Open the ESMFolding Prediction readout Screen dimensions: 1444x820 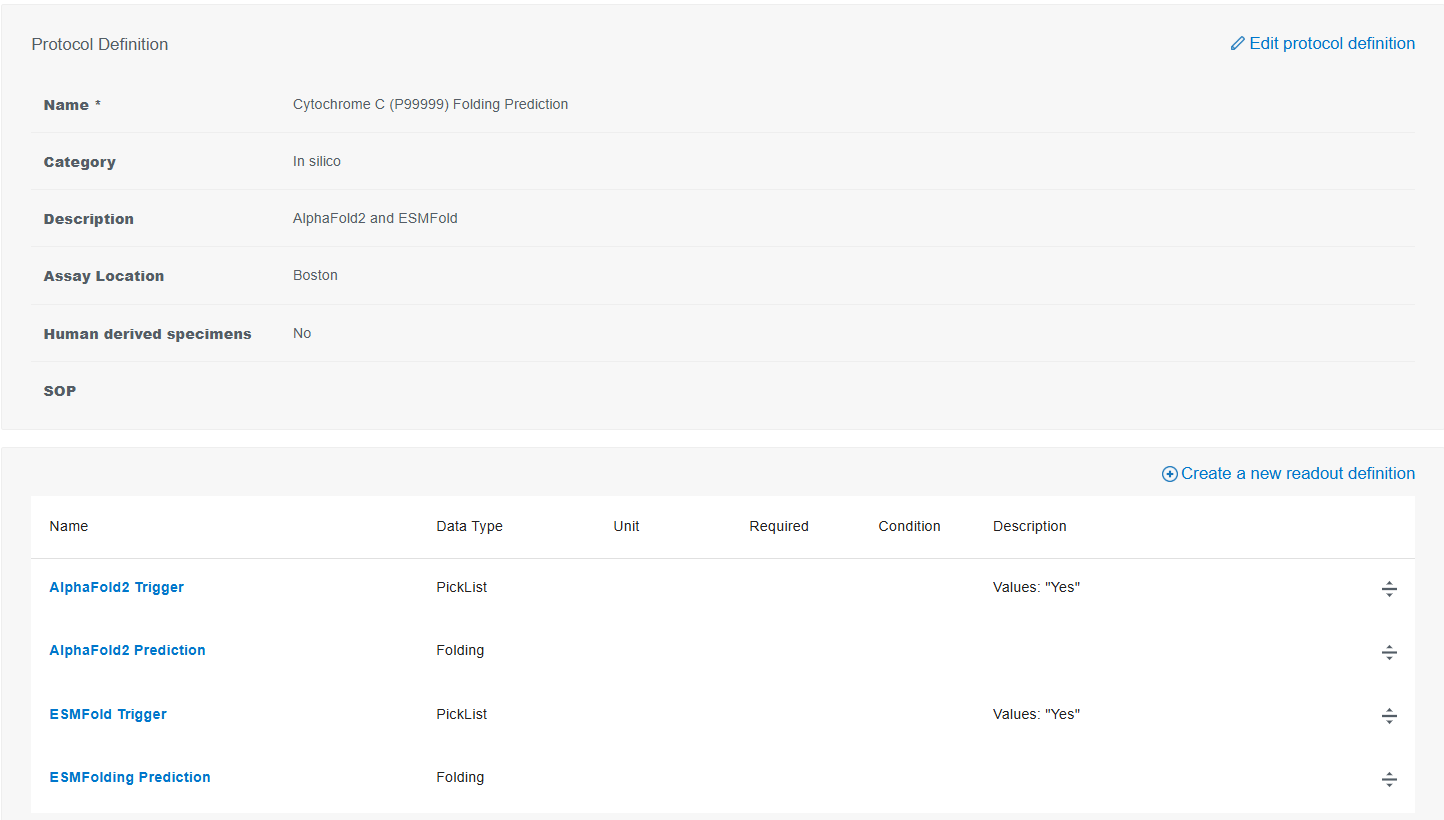point(130,777)
